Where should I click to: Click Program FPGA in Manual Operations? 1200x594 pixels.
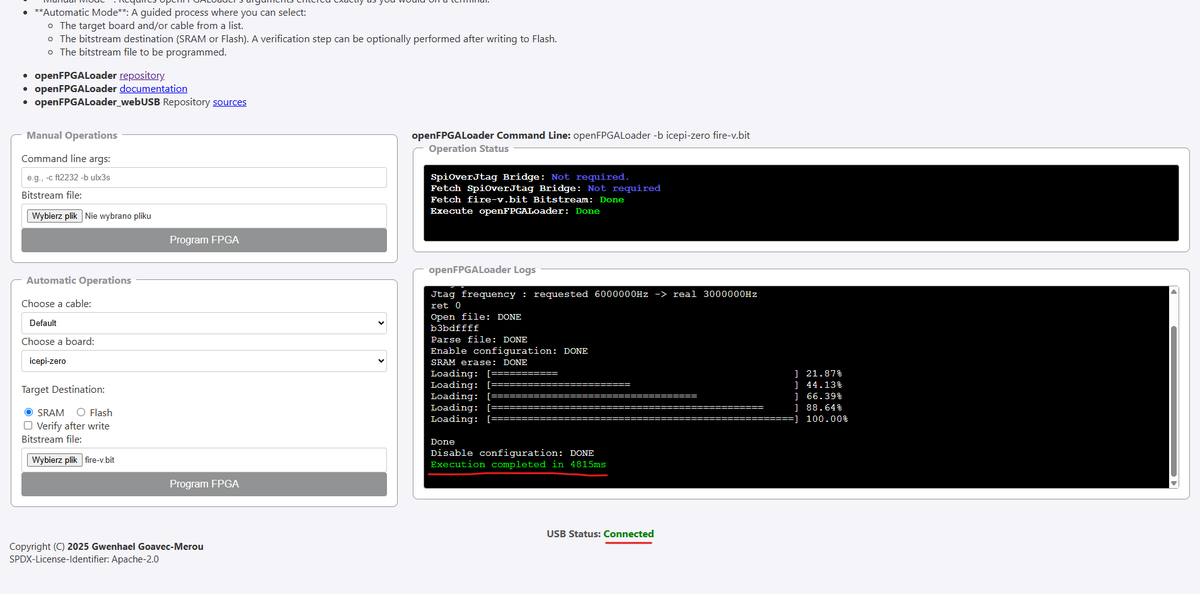coord(204,240)
